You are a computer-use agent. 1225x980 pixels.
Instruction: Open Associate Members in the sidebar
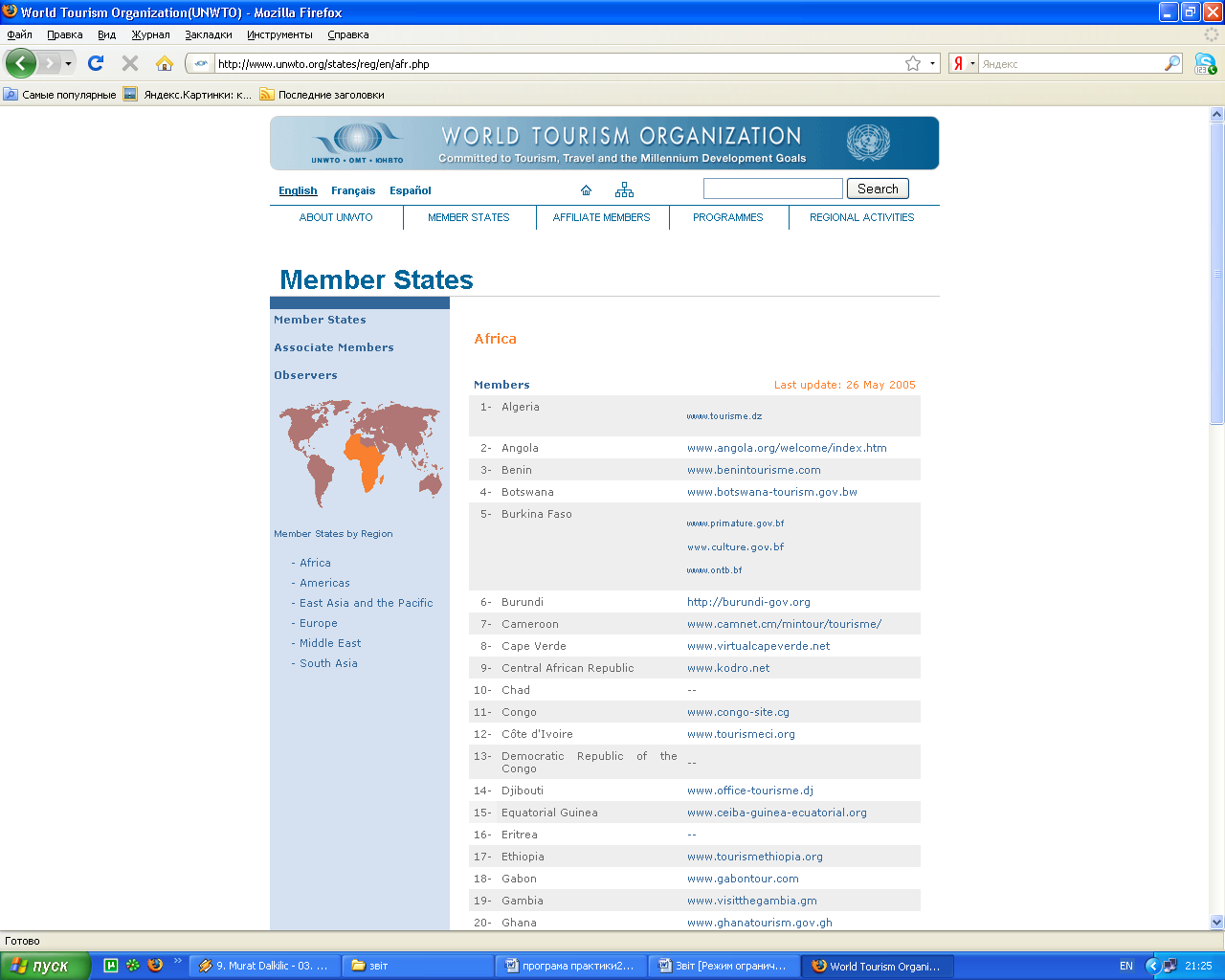(x=334, y=347)
